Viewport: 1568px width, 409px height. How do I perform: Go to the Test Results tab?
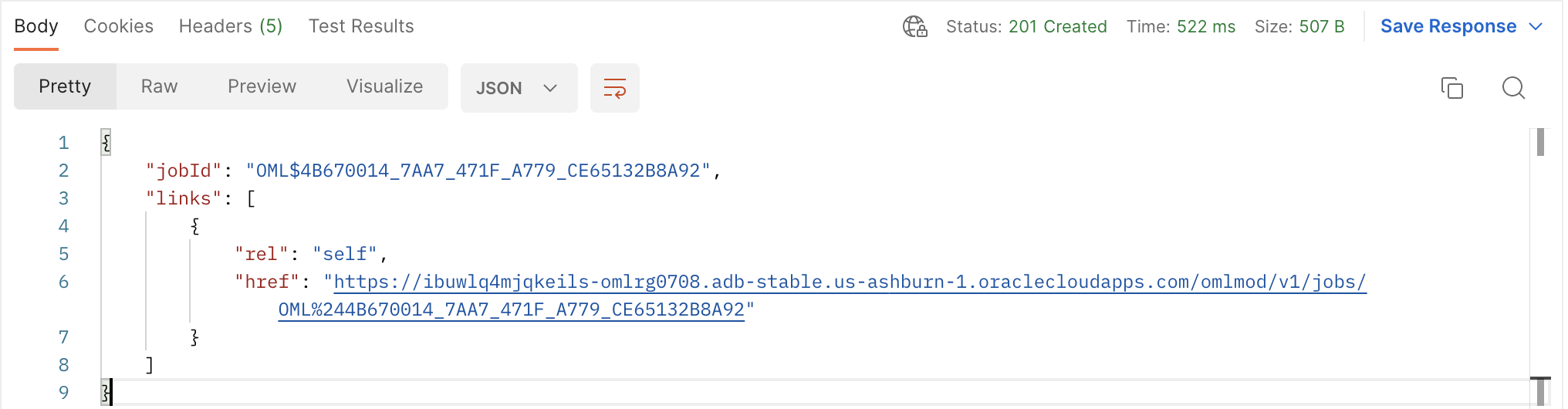[361, 27]
